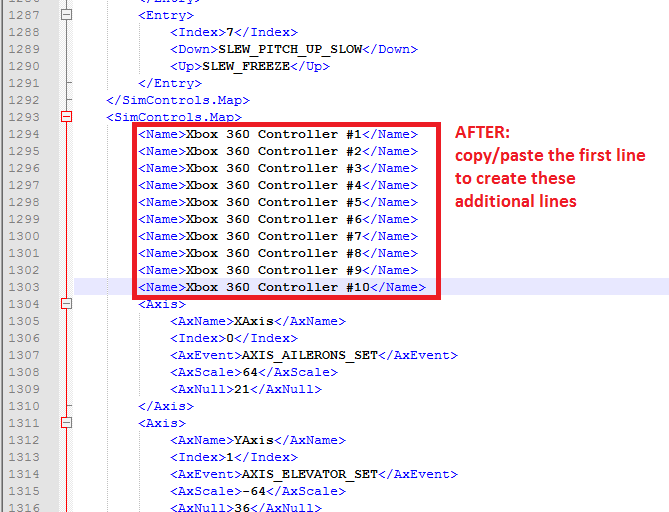Click the closing </Axis> tag on line 1310
The width and height of the screenshot is (669, 512).
[166, 406]
